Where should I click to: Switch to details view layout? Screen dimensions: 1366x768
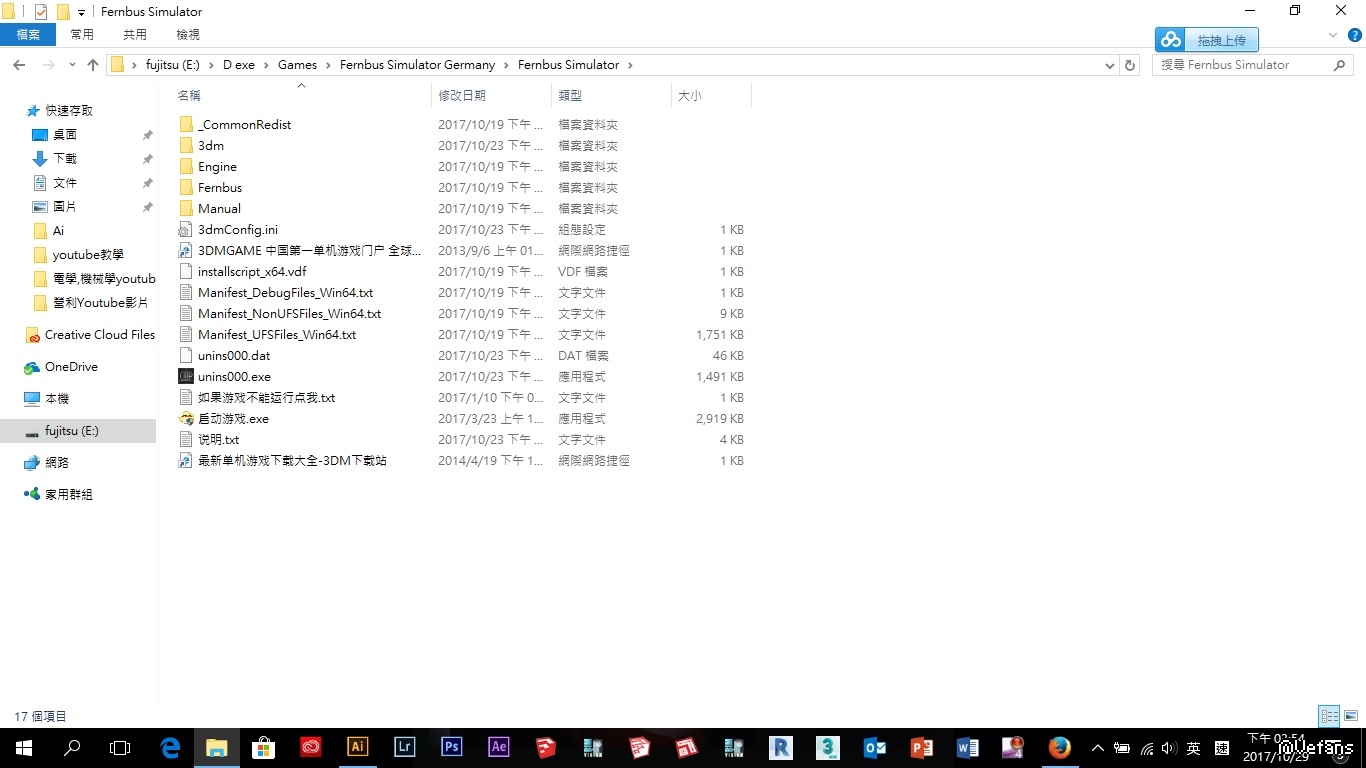(x=1329, y=716)
